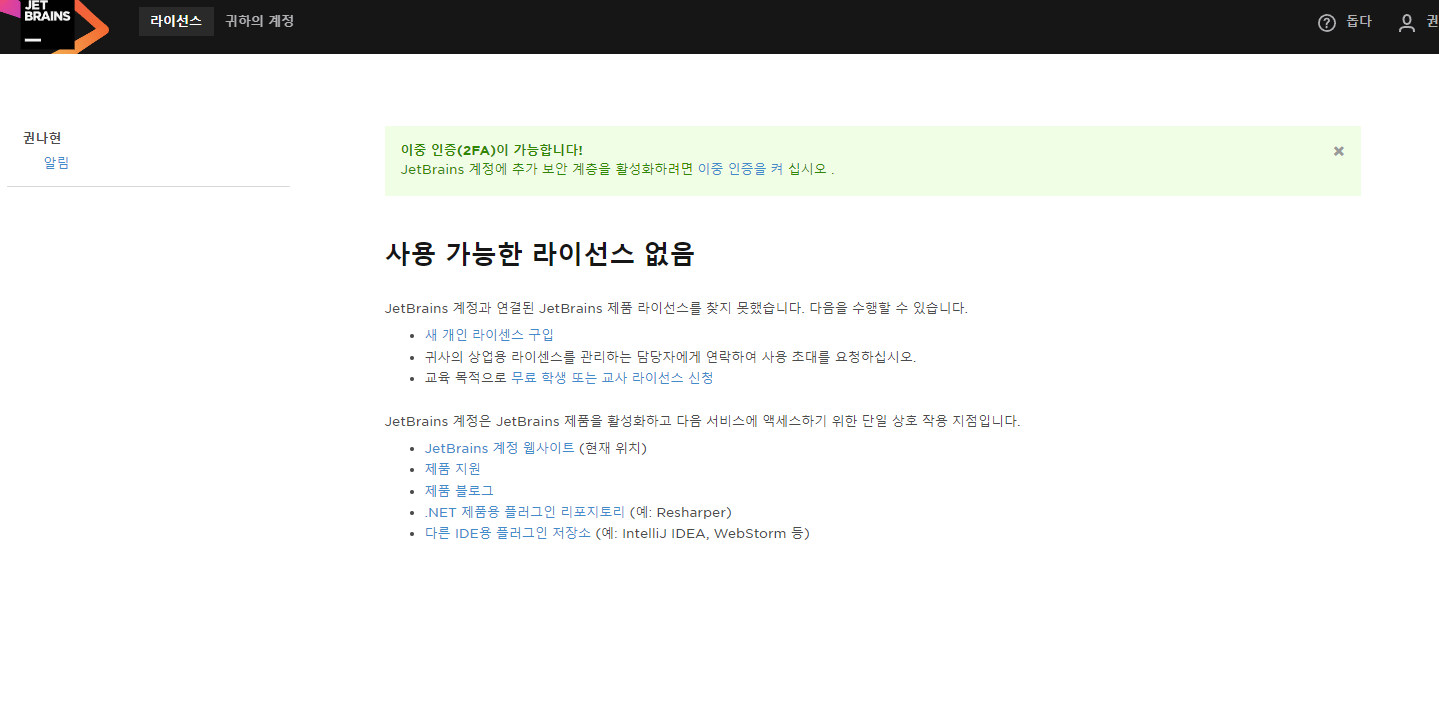The width and height of the screenshot is (1439, 713).
Task: Click the (예: IntelliJ IDEA, WebStorm 등) text
Action: click(x=702, y=533)
